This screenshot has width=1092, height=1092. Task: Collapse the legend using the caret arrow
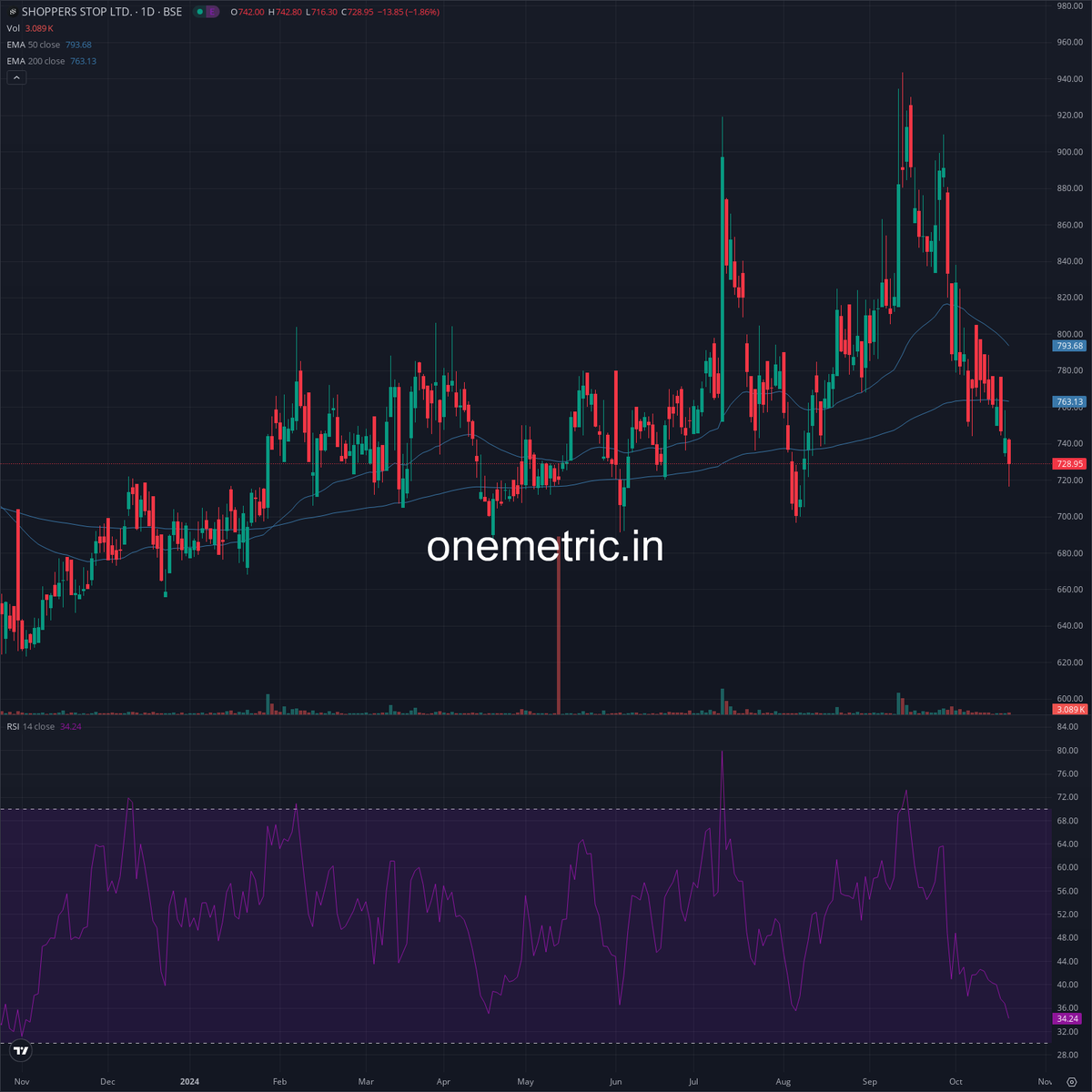click(x=15, y=77)
